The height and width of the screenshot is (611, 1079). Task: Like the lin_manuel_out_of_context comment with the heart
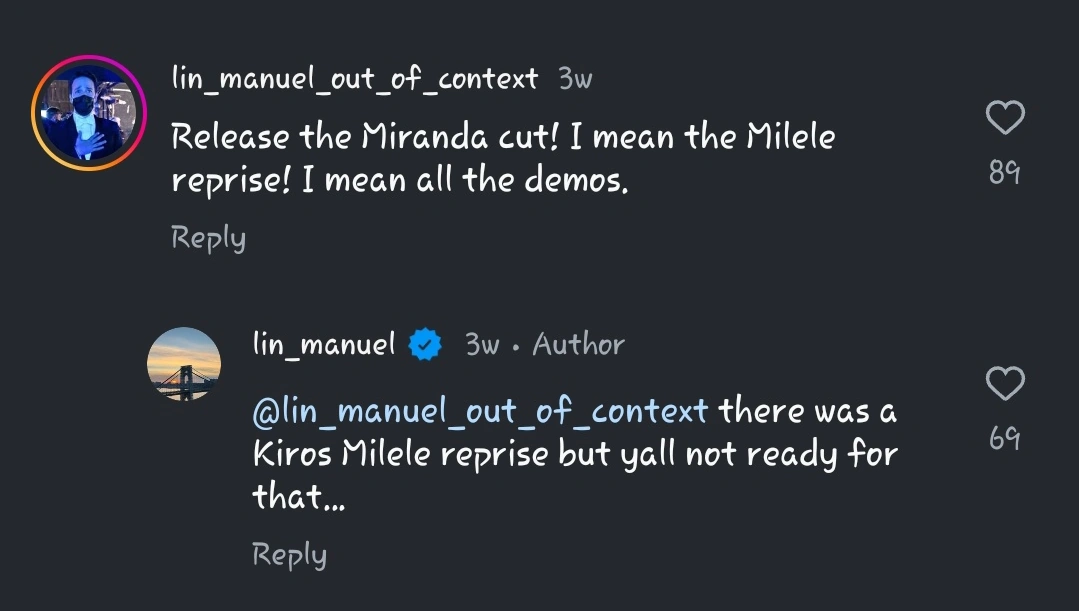[1004, 119]
